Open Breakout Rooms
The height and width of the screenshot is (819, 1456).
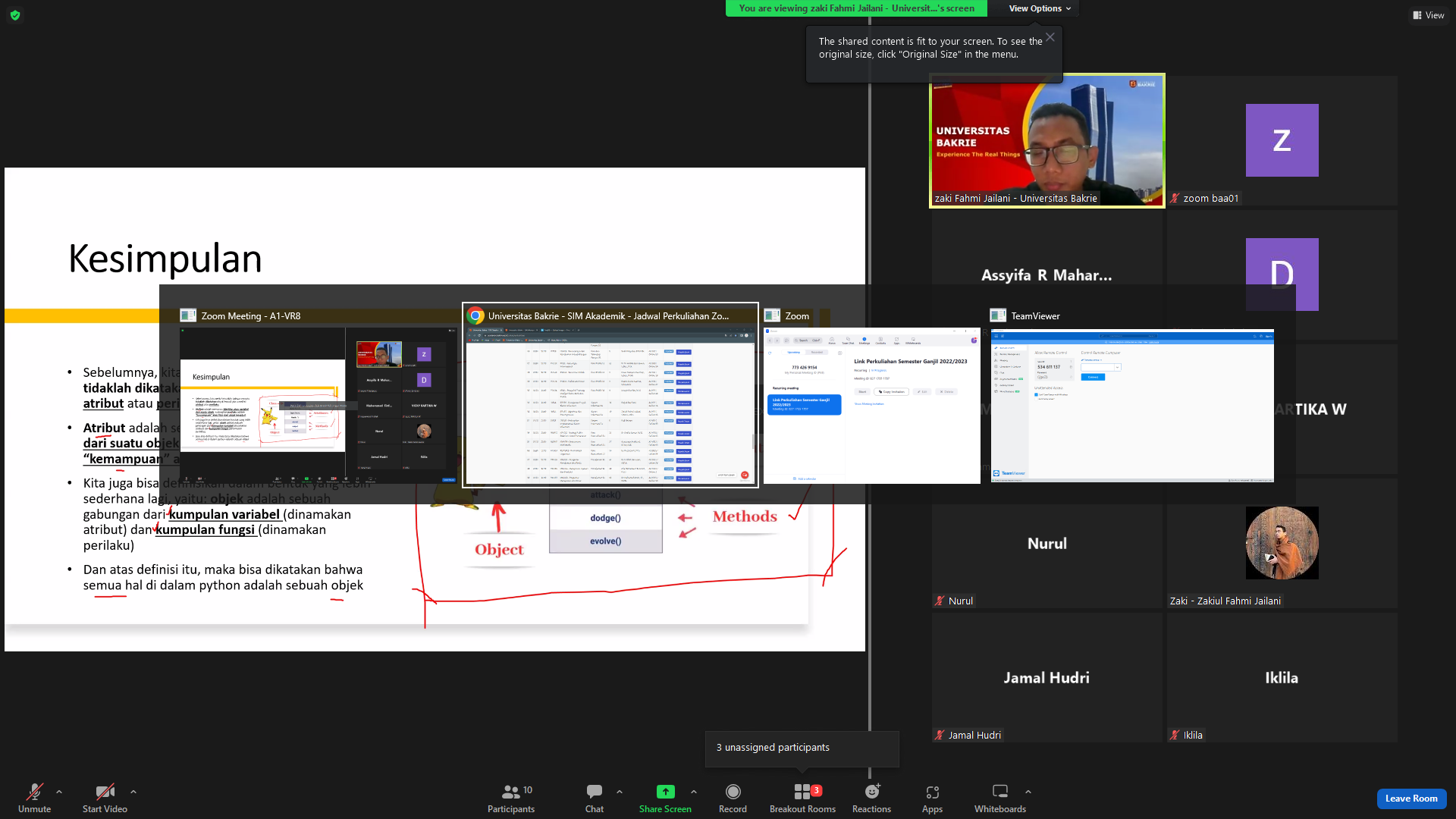point(802,798)
